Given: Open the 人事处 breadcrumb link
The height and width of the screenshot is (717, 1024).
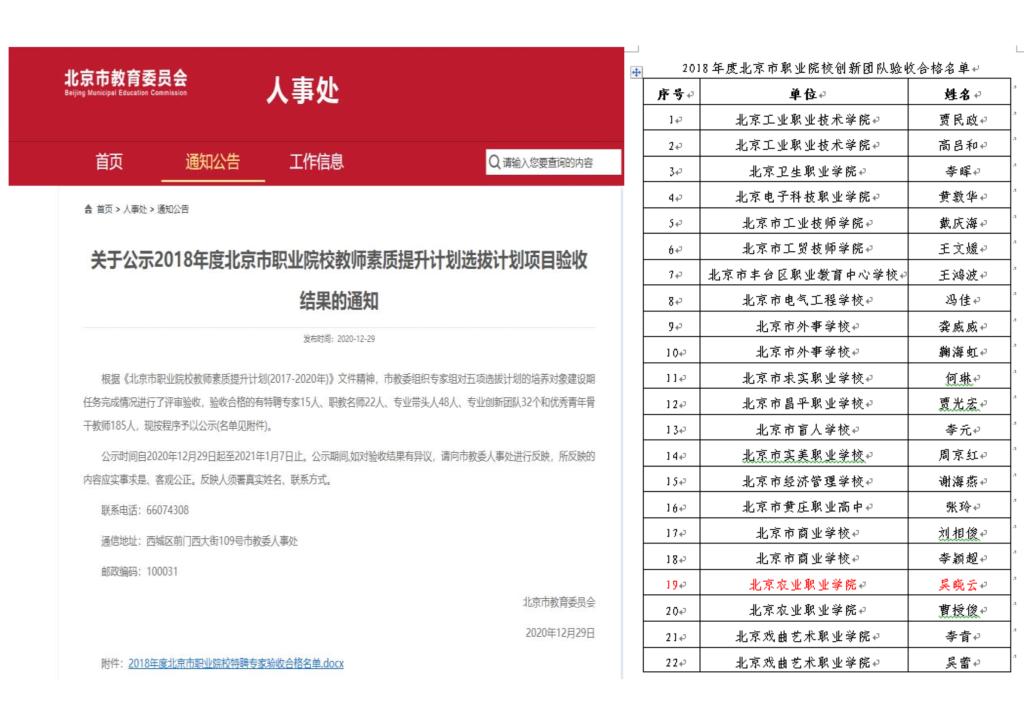Looking at the screenshot, I should (135, 210).
